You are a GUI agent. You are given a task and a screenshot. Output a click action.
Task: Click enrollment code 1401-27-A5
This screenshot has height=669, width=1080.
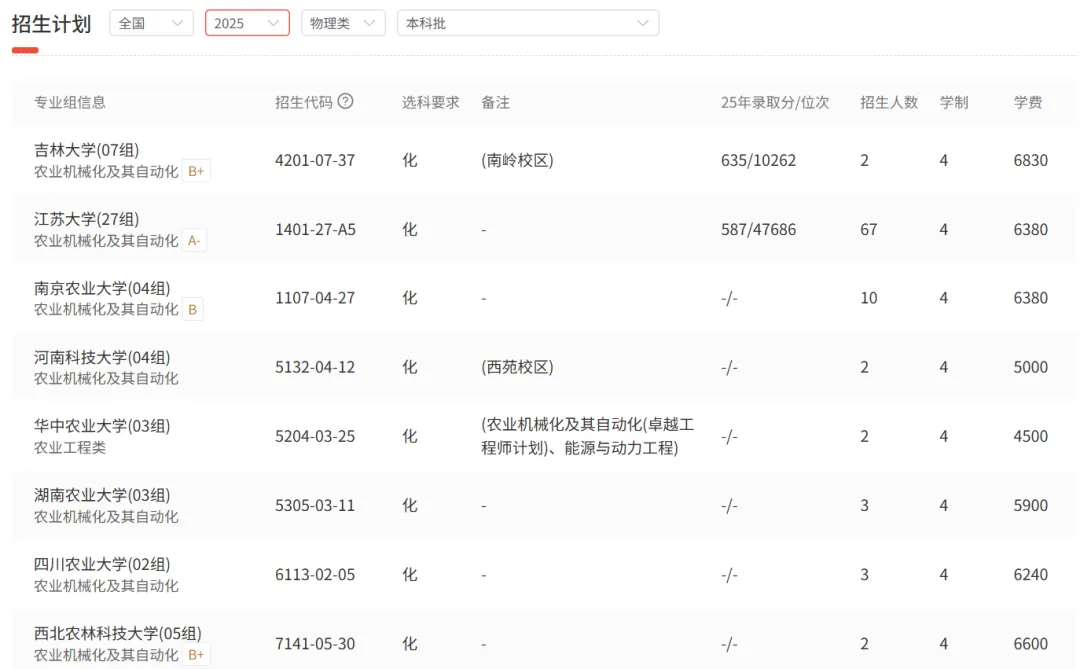[x=315, y=229]
